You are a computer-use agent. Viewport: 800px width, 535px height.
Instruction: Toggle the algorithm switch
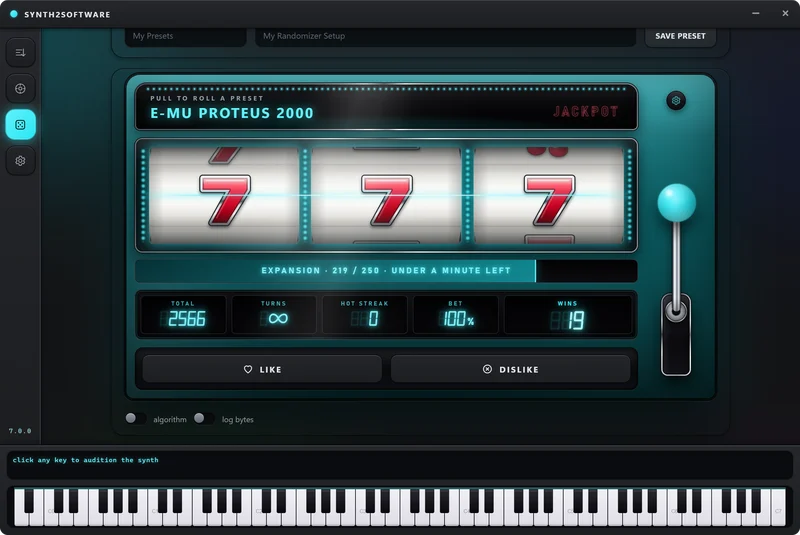click(x=135, y=419)
